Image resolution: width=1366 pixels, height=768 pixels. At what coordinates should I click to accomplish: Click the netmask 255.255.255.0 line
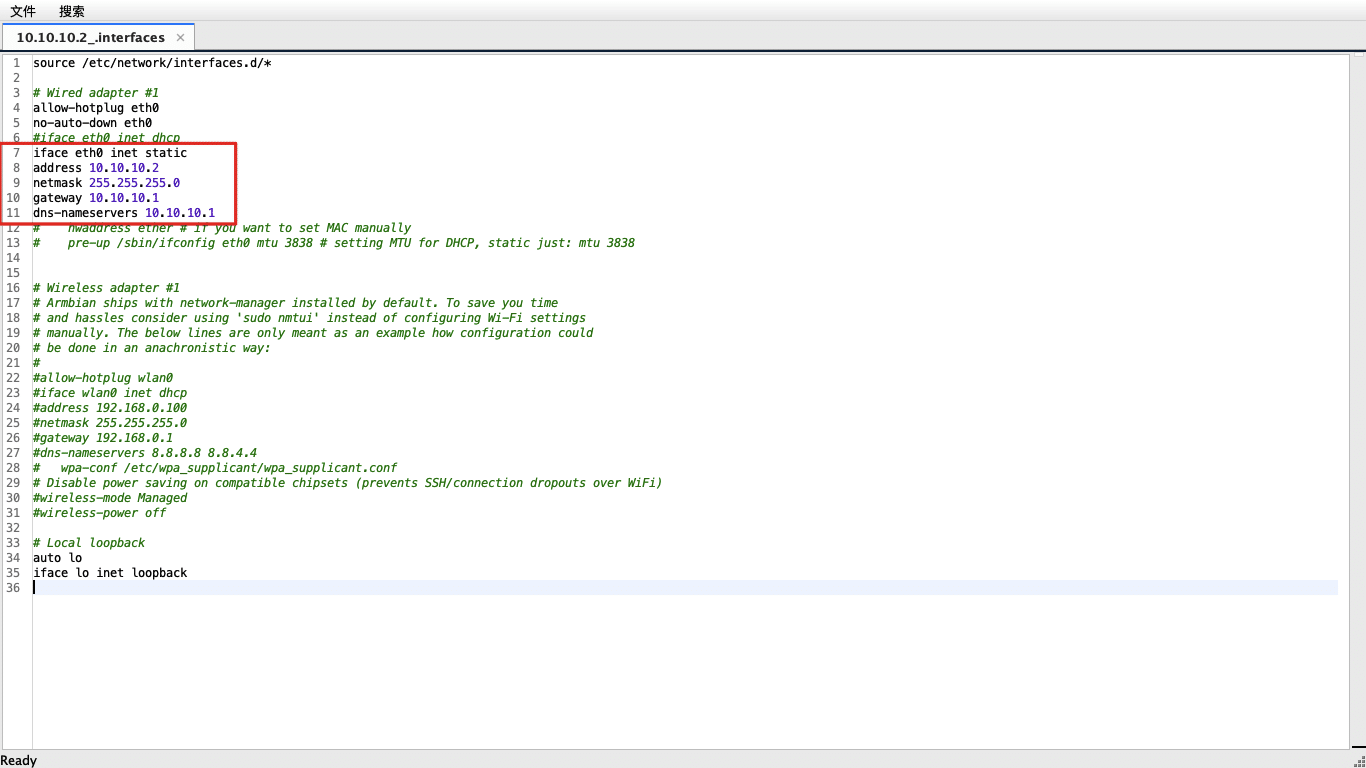pos(106,183)
